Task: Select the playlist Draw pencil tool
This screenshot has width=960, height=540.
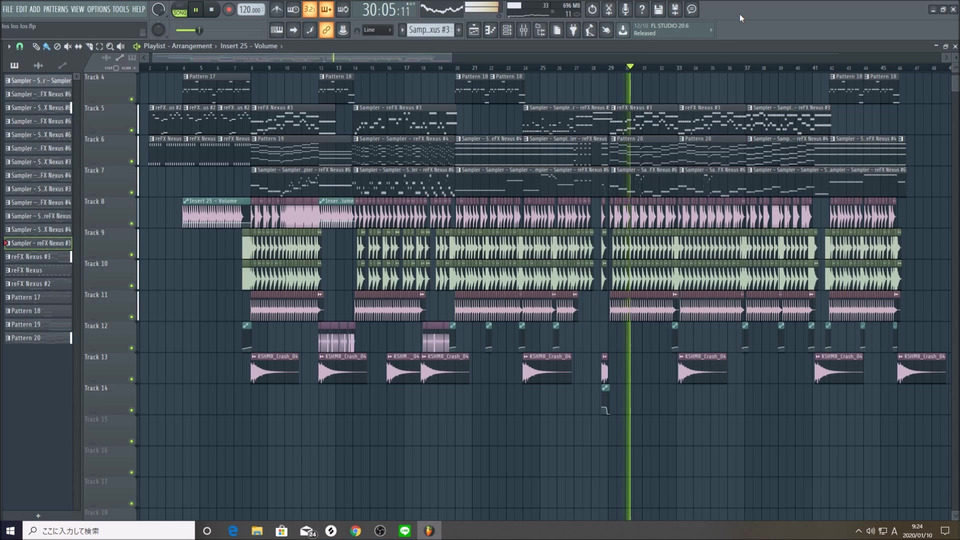Action: pos(36,46)
